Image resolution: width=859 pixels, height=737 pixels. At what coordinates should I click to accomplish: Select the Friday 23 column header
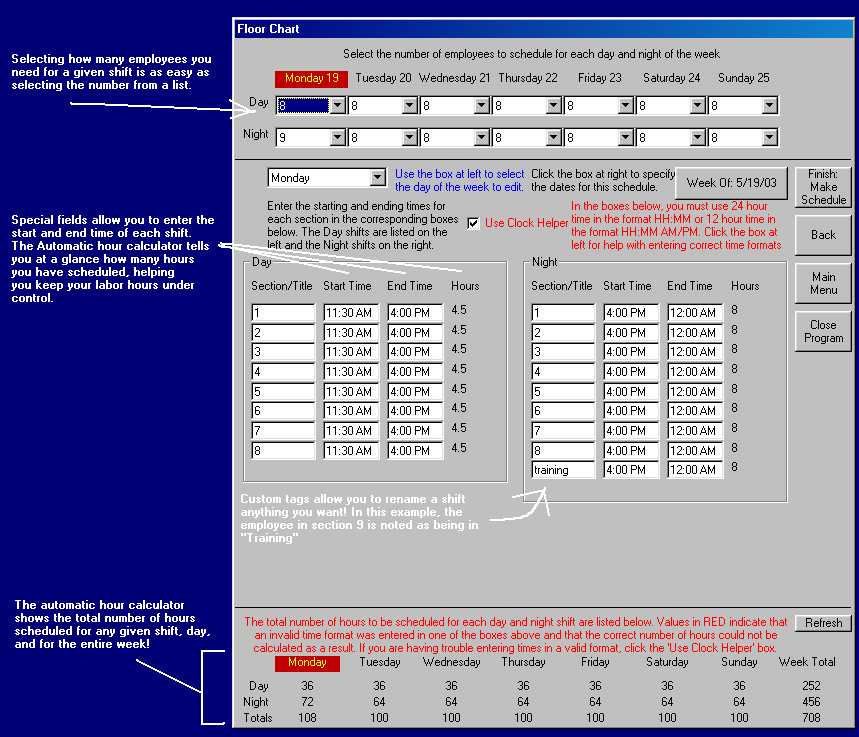[x=599, y=78]
